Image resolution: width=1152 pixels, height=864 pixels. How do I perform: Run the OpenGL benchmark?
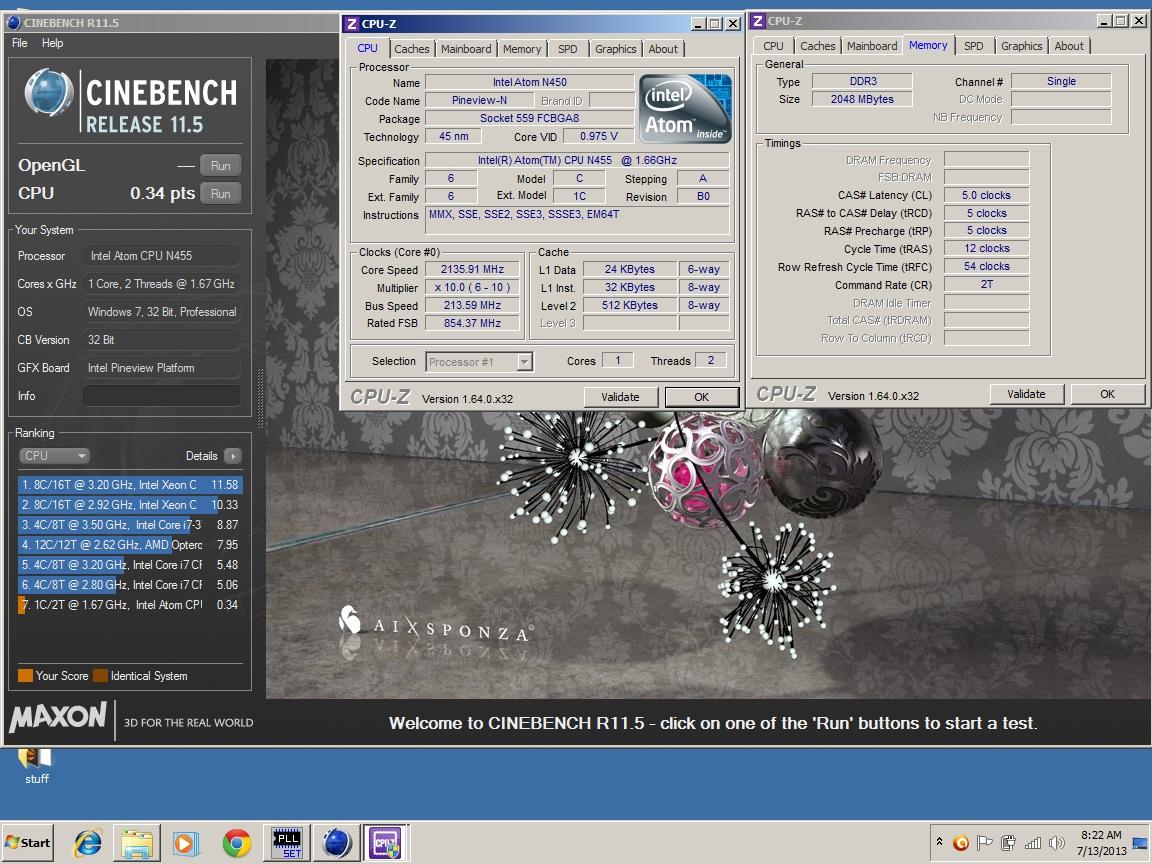[x=220, y=165]
